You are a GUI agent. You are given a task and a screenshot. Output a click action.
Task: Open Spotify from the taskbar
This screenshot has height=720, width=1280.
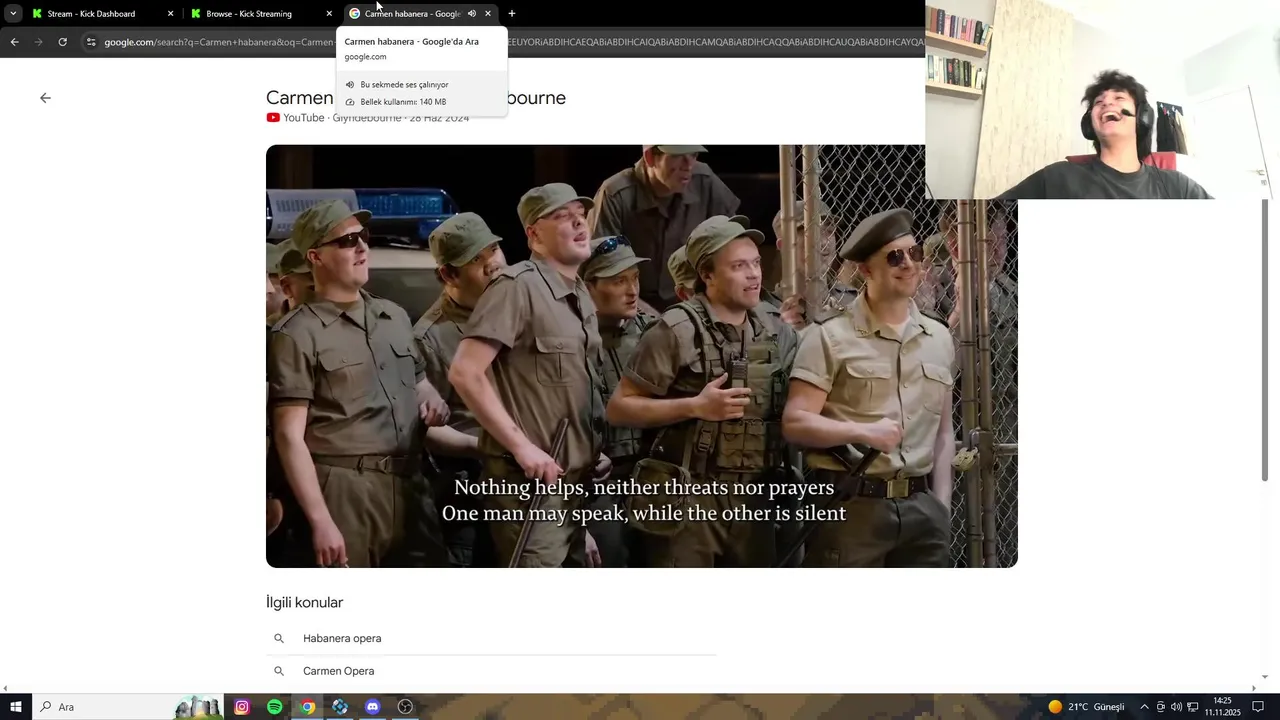coord(275,707)
